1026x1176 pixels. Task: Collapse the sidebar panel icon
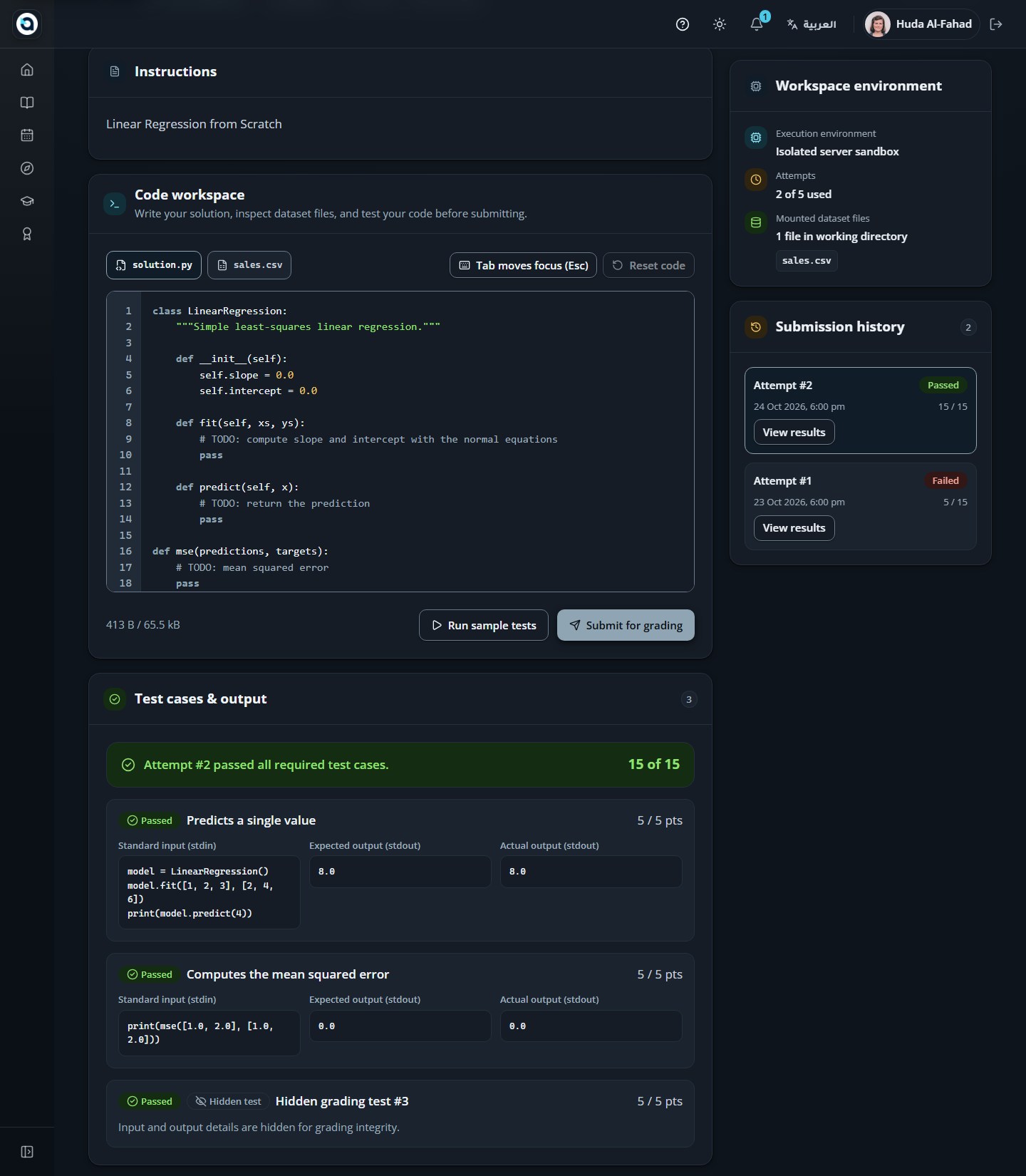click(x=27, y=1152)
